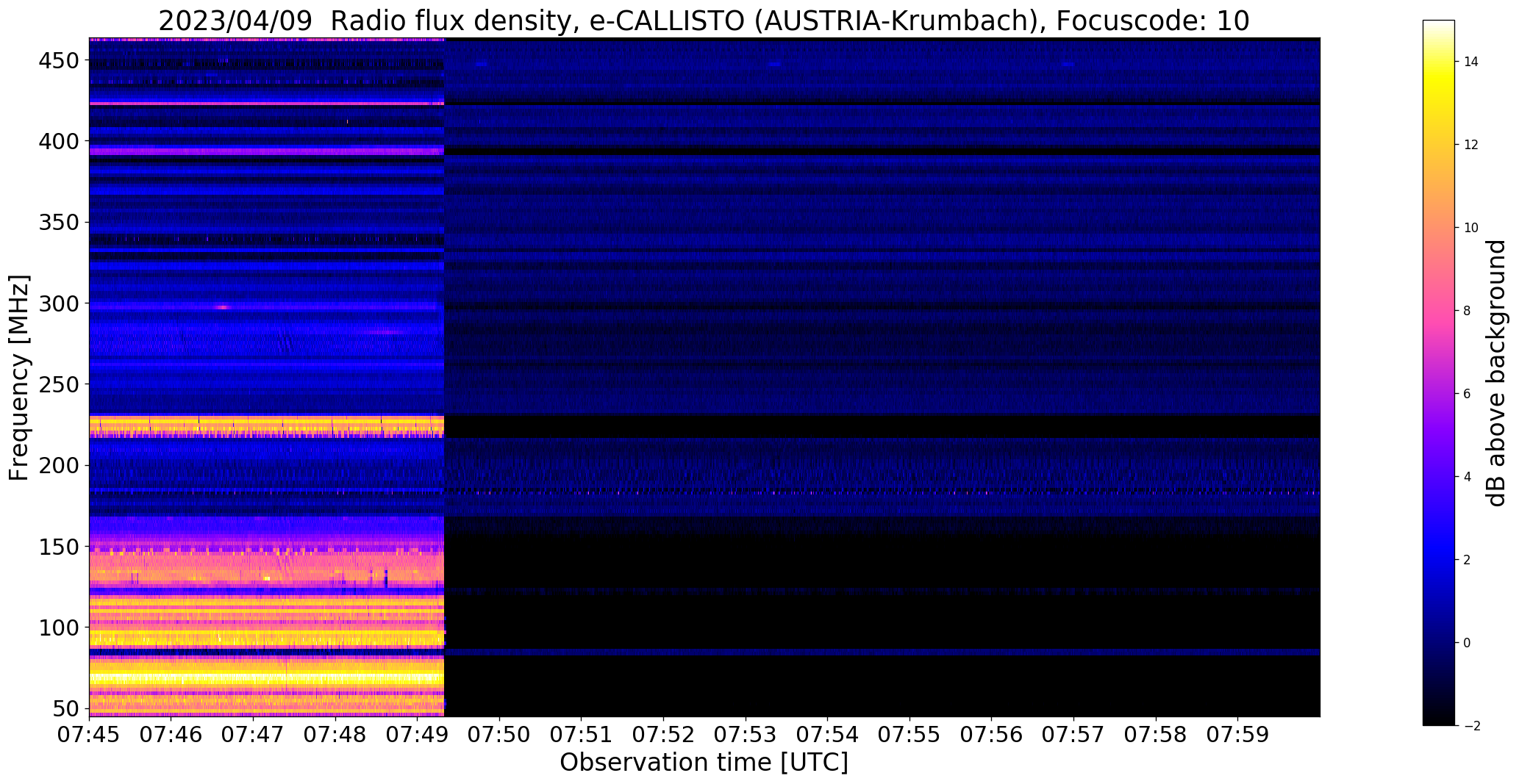
Task: Click the 07:54 time tick label
Action: tap(828, 735)
